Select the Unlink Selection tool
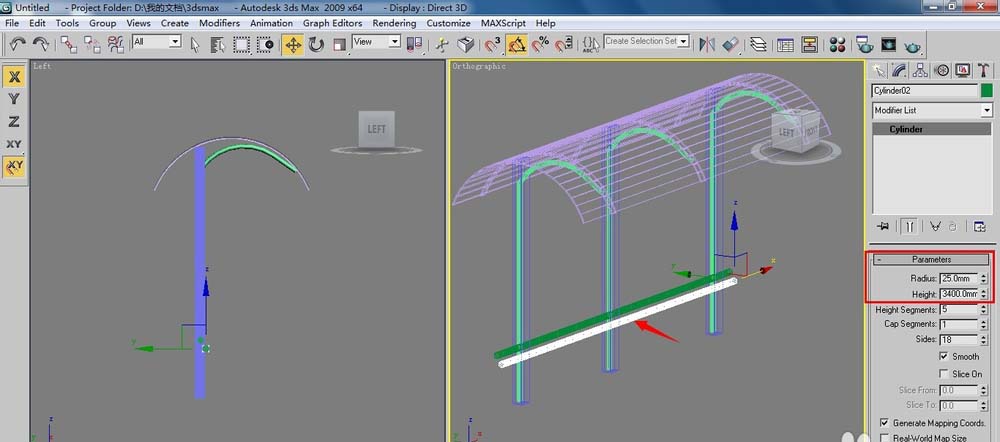1000x442 pixels. 92,44
